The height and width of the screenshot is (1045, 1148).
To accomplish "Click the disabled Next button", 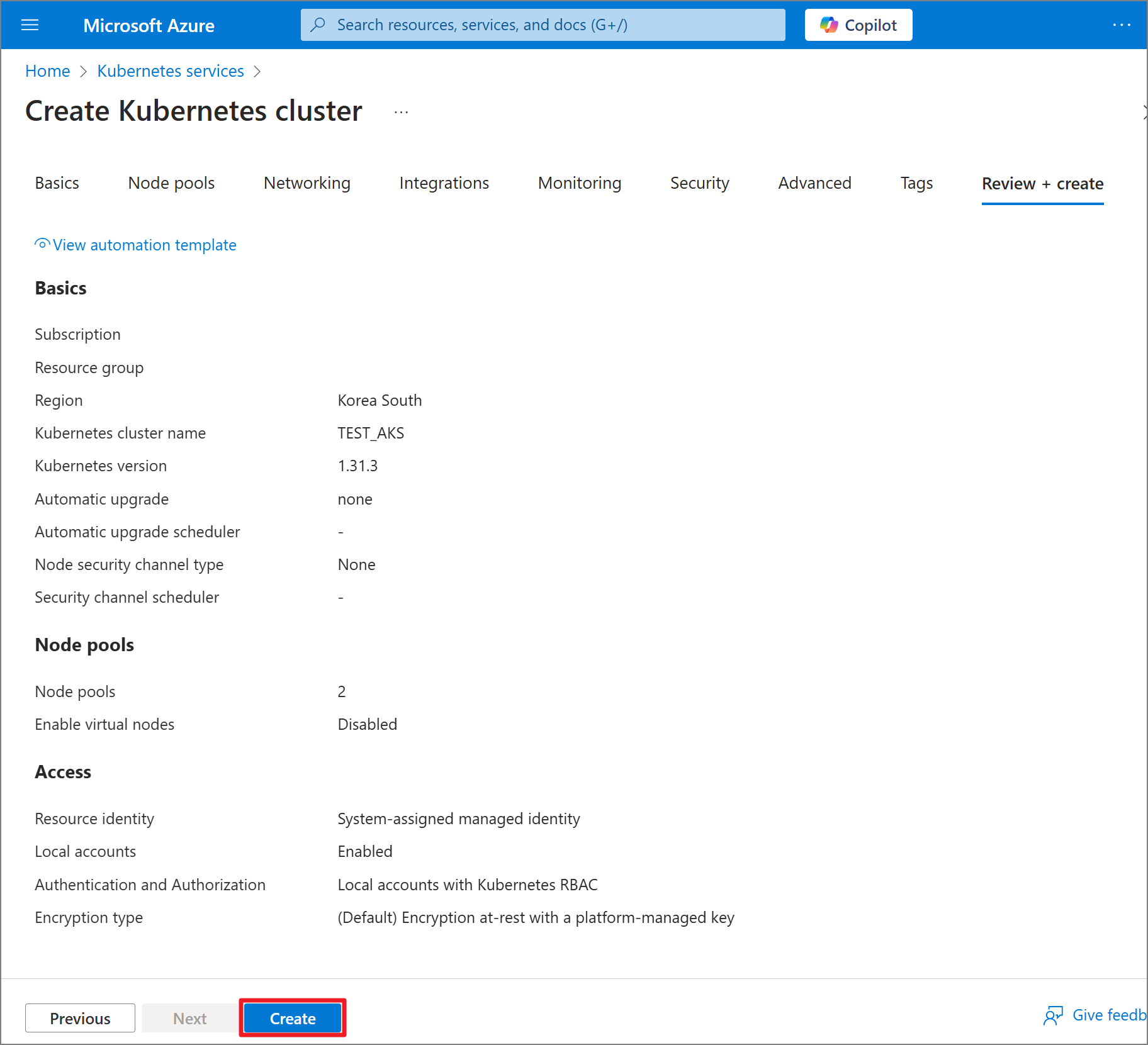I will 189,1018.
